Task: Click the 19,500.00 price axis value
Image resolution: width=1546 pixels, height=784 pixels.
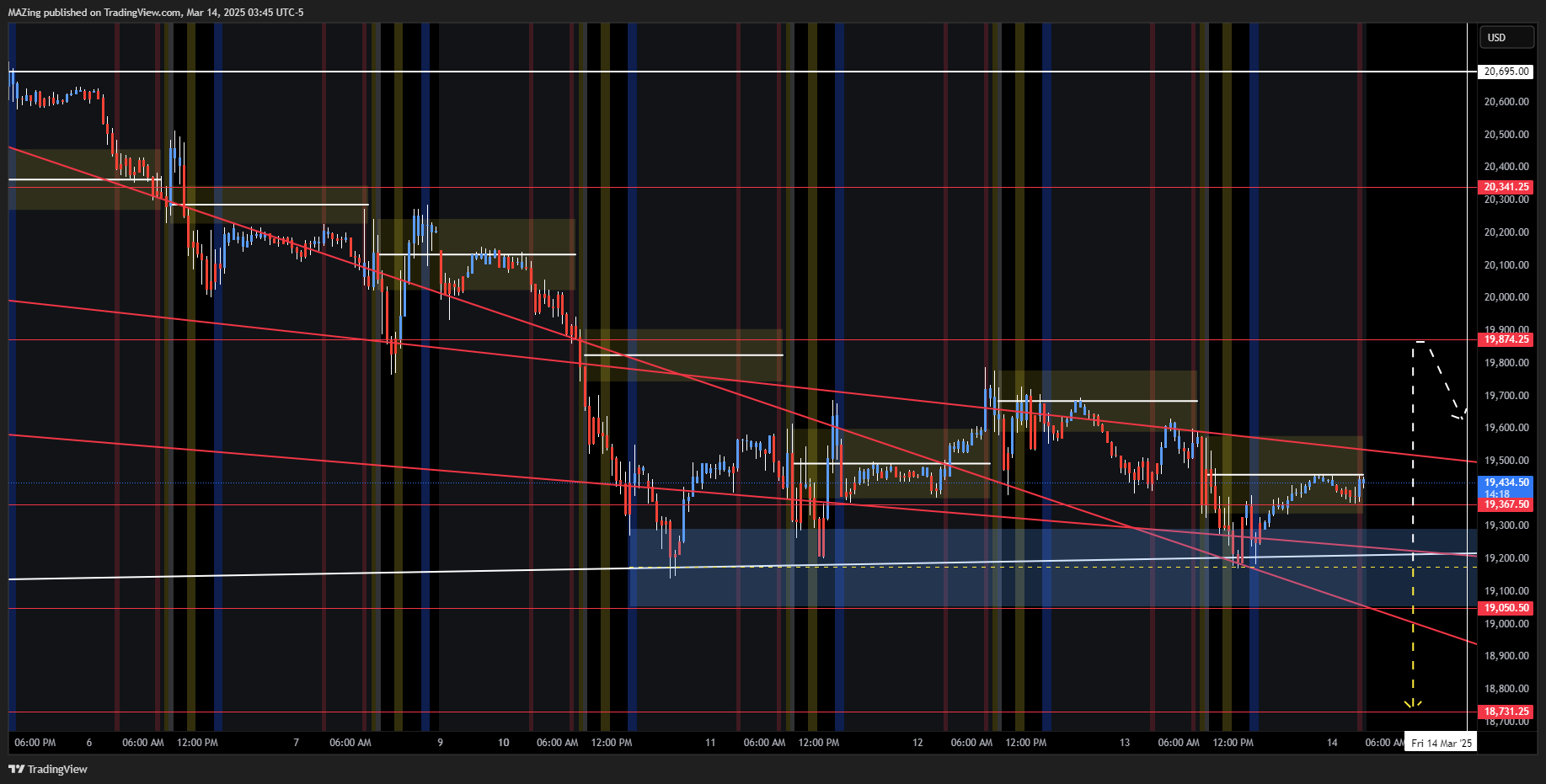Action: click(x=1506, y=461)
